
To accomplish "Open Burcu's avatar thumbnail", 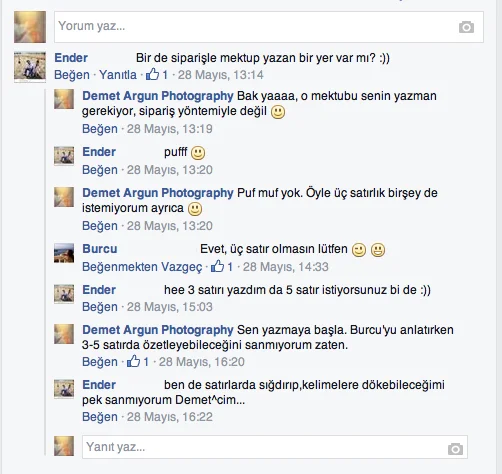I will 64,253.
